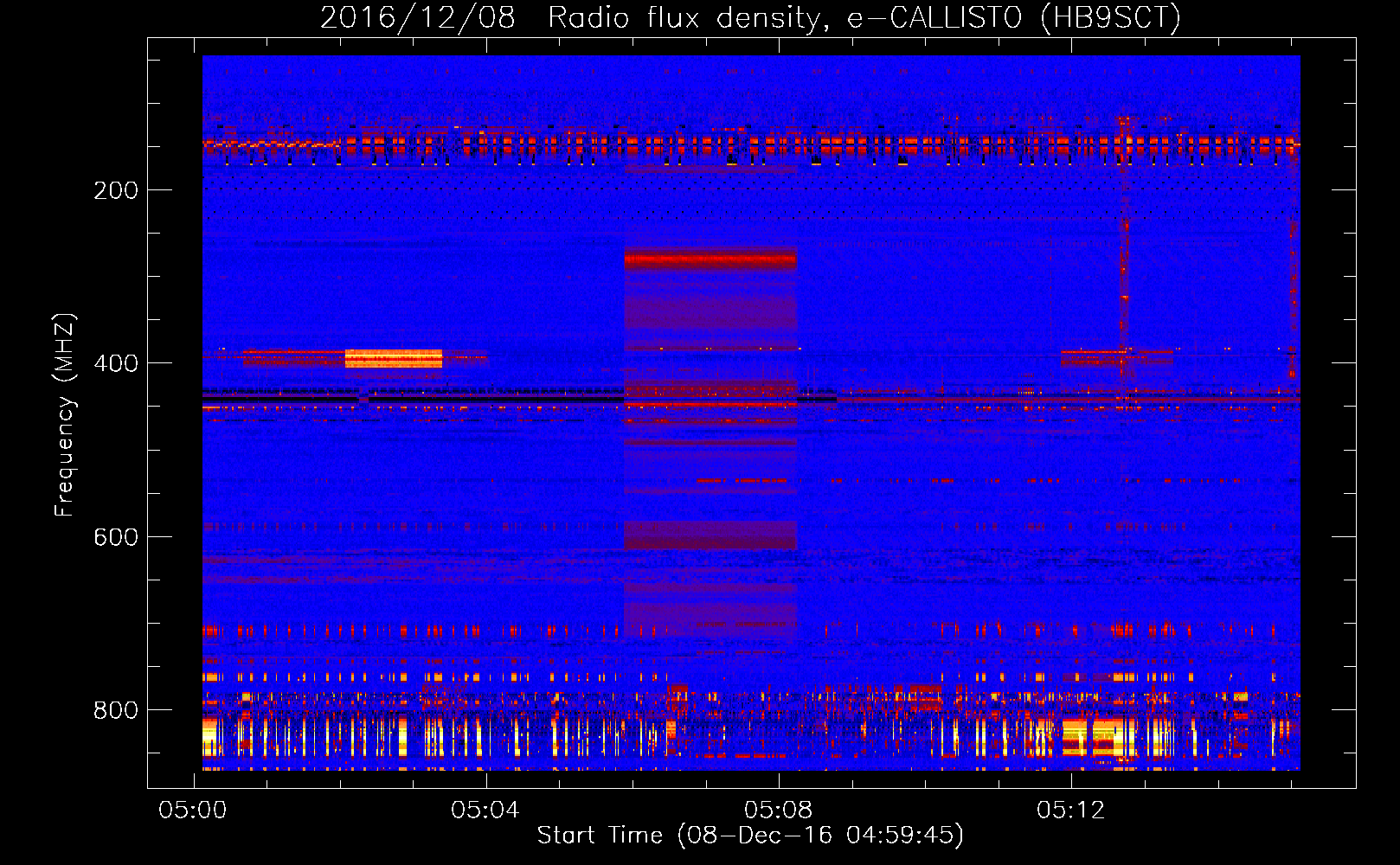Click the bright yellow burst near 400 MHz
1400x865 pixels.
(x=394, y=358)
